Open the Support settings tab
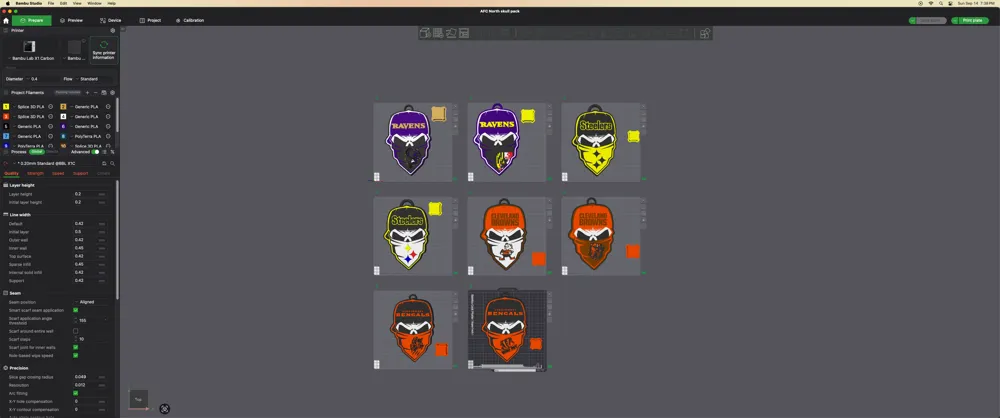1000x418 pixels. point(80,173)
